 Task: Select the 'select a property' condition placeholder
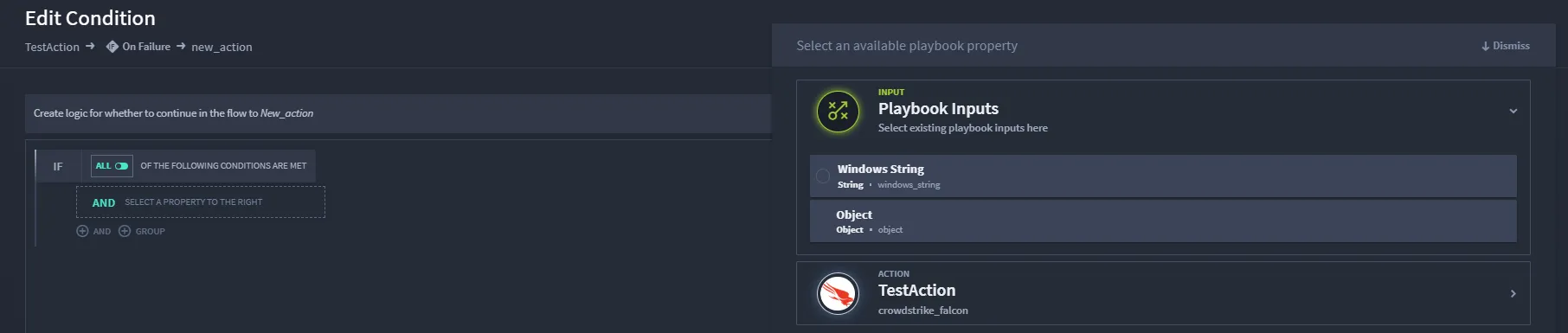pos(201,202)
